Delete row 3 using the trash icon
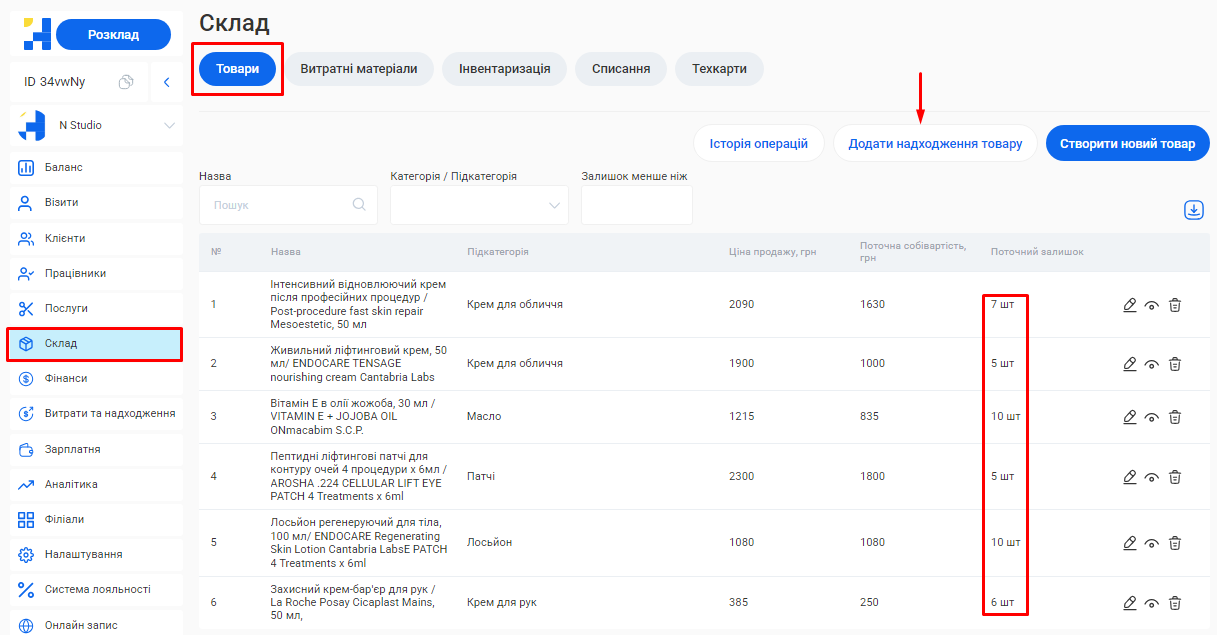Screen dimensions: 1217x635 1175,417
